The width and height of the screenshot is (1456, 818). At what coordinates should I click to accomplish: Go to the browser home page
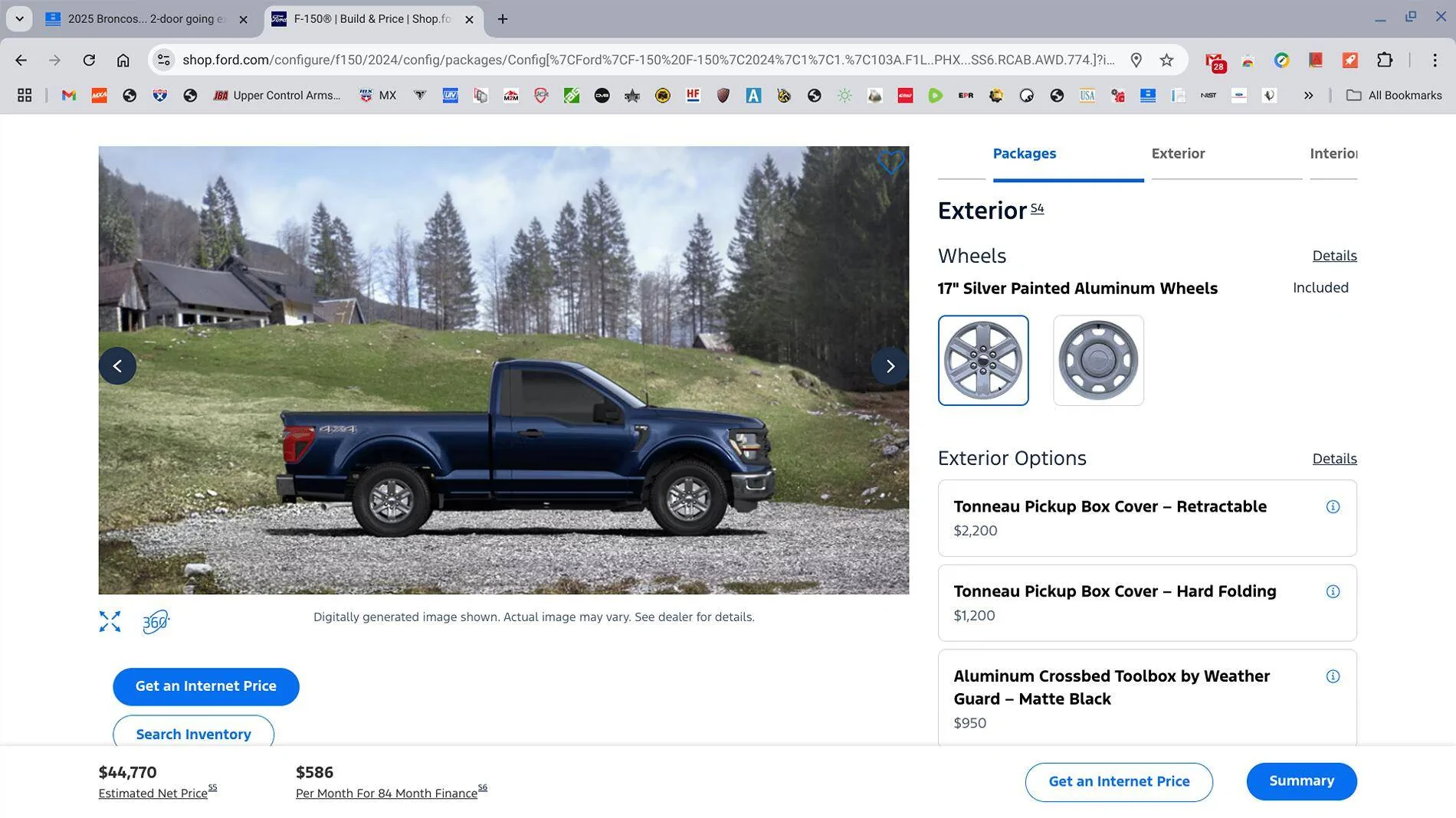123,61
